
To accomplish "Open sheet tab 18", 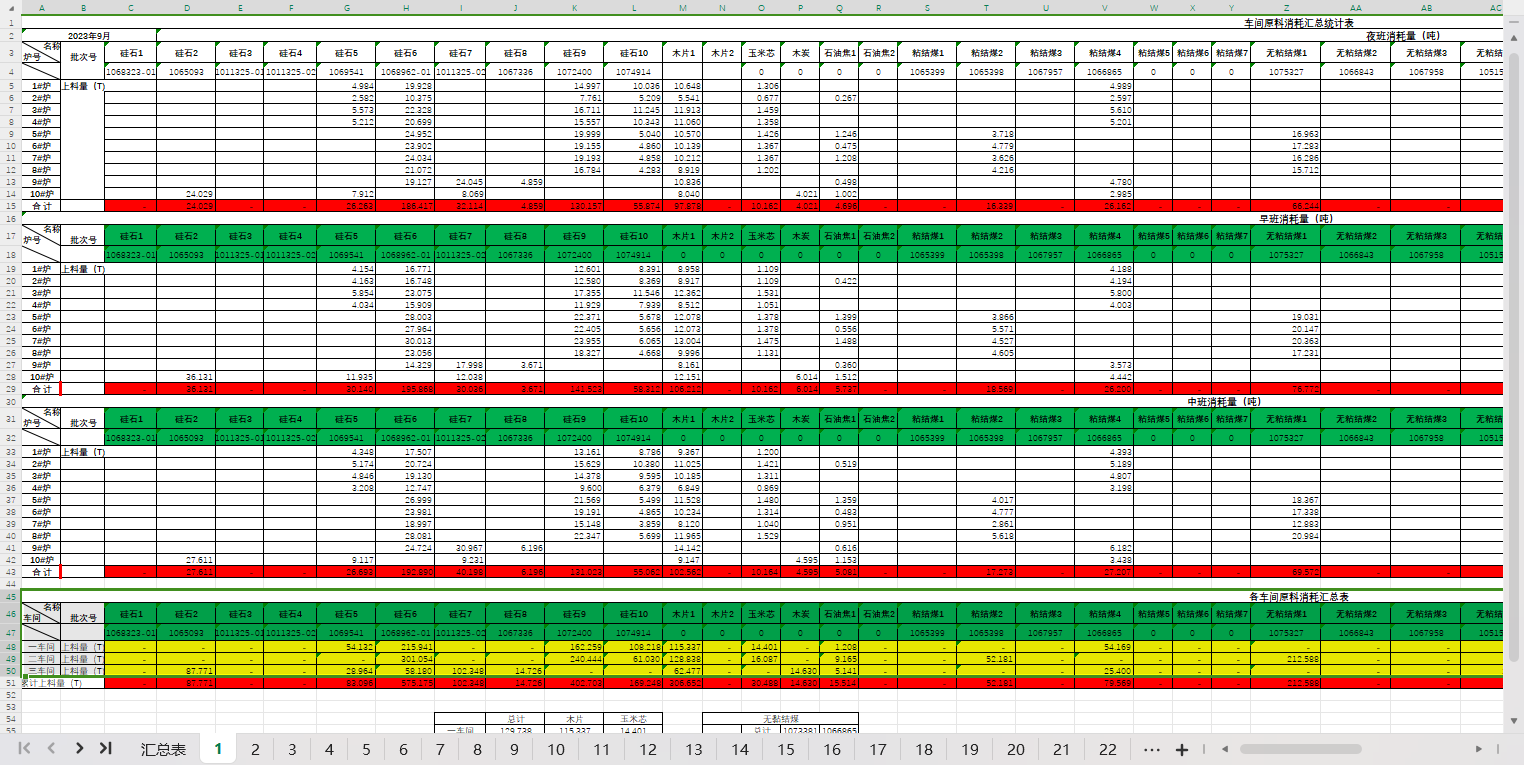I will pyautogui.click(x=924, y=750).
